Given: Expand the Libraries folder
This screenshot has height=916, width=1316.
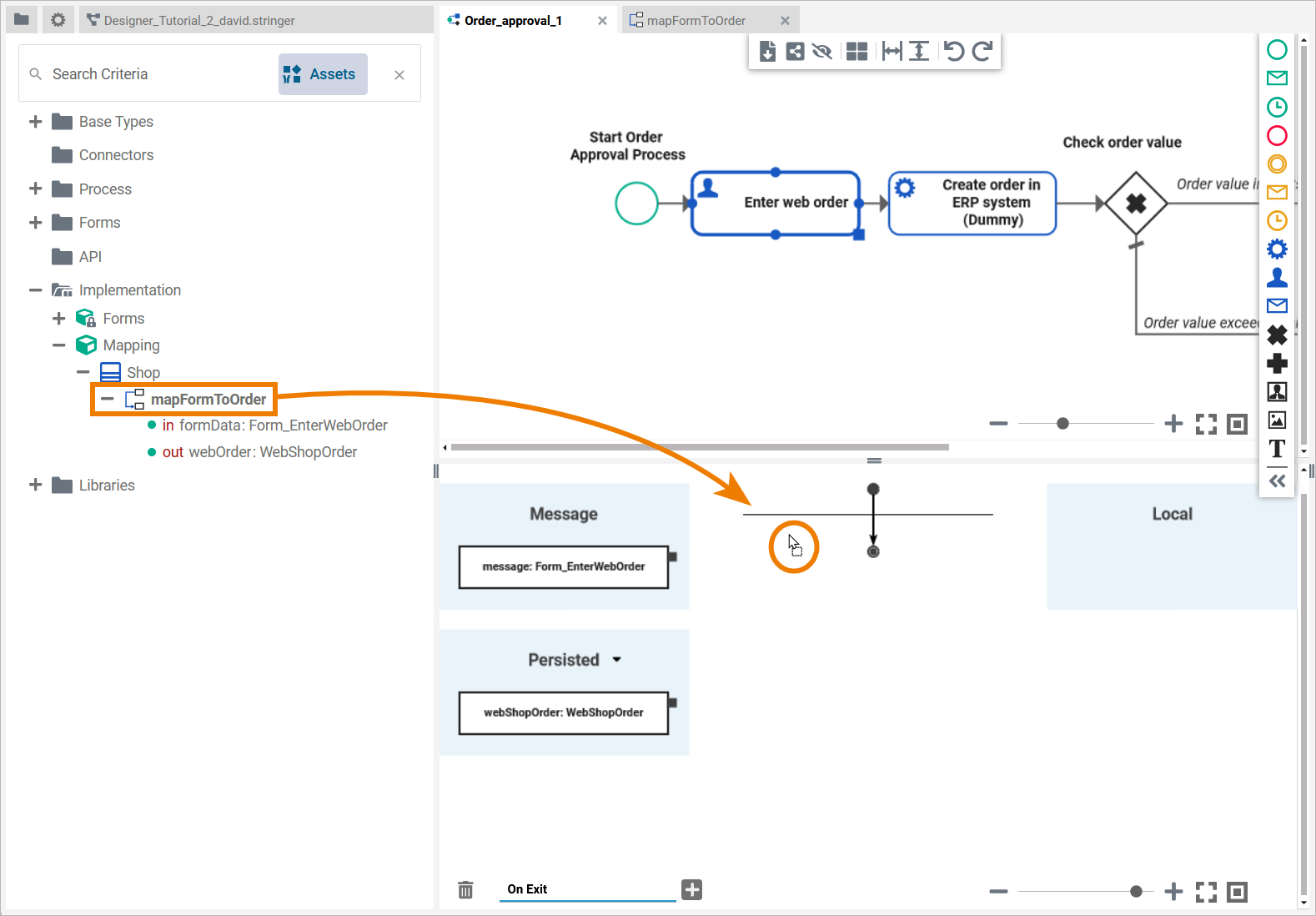Looking at the screenshot, I should click(35, 486).
